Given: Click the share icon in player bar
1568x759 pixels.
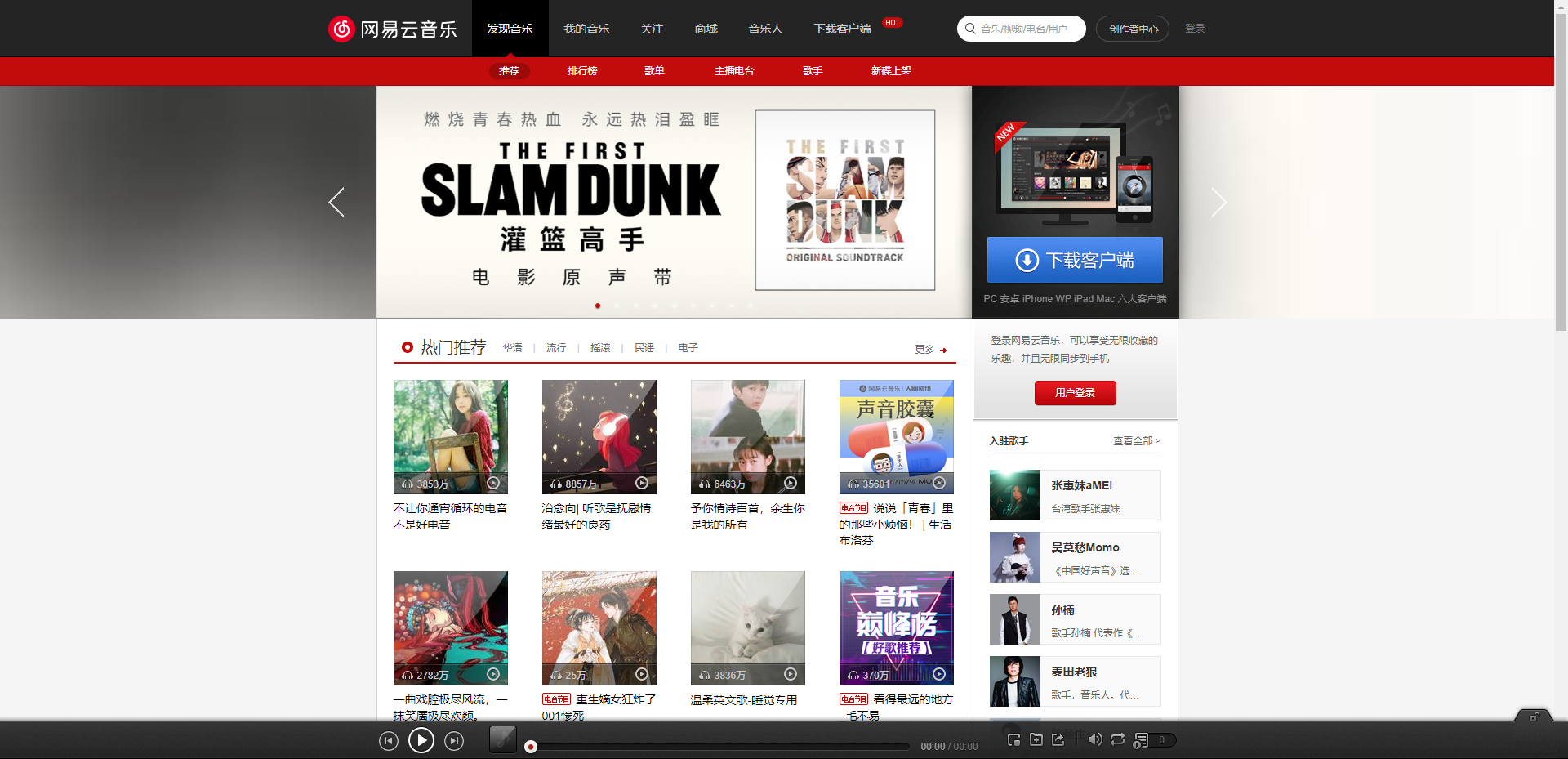Looking at the screenshot, I should [1058, 739].
